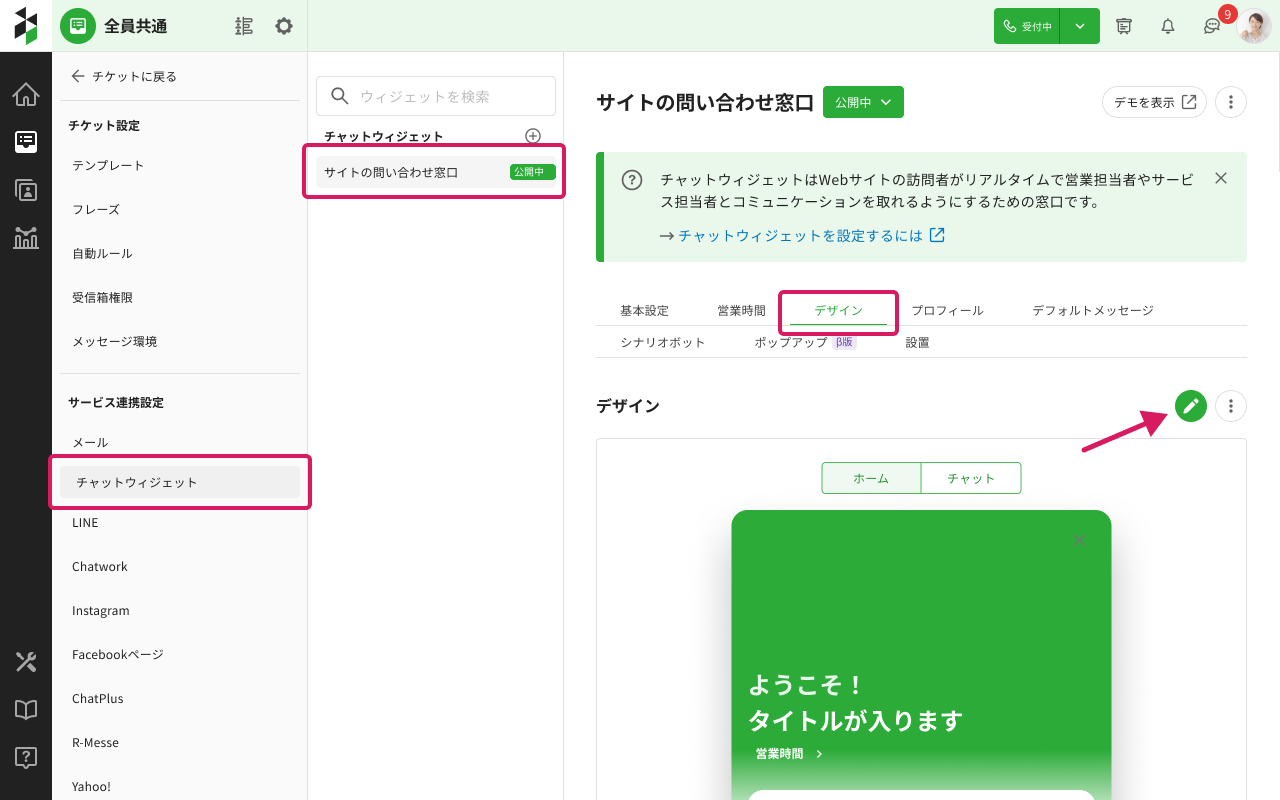
Task: Switch preview to チャット view
Action: pos(970,478)
